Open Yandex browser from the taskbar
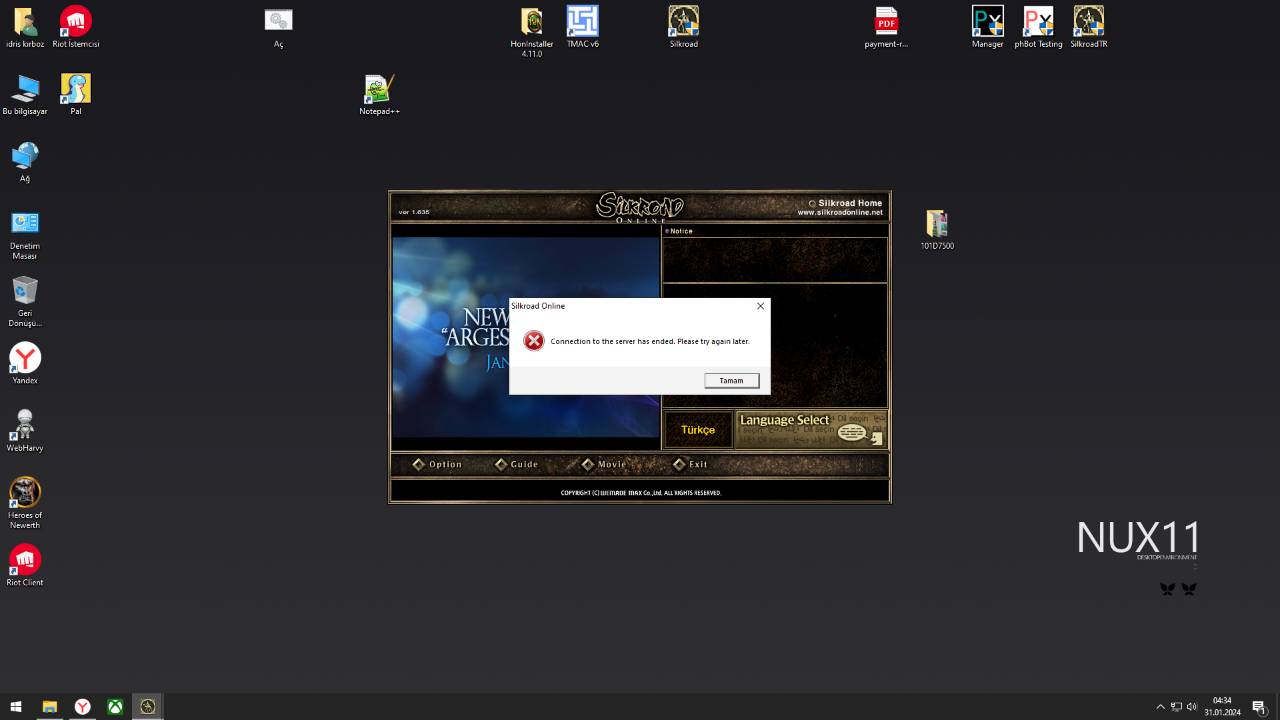This screenshot has height=720, width=1280. [x=82, y=706]
